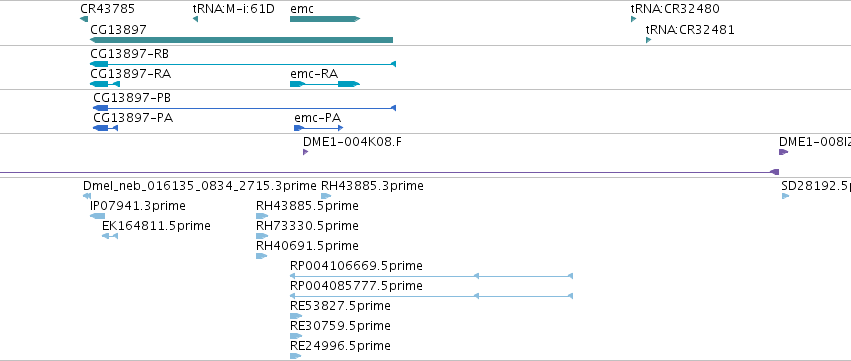Select the RH43885.3prime EST glyph

(326, 196)
